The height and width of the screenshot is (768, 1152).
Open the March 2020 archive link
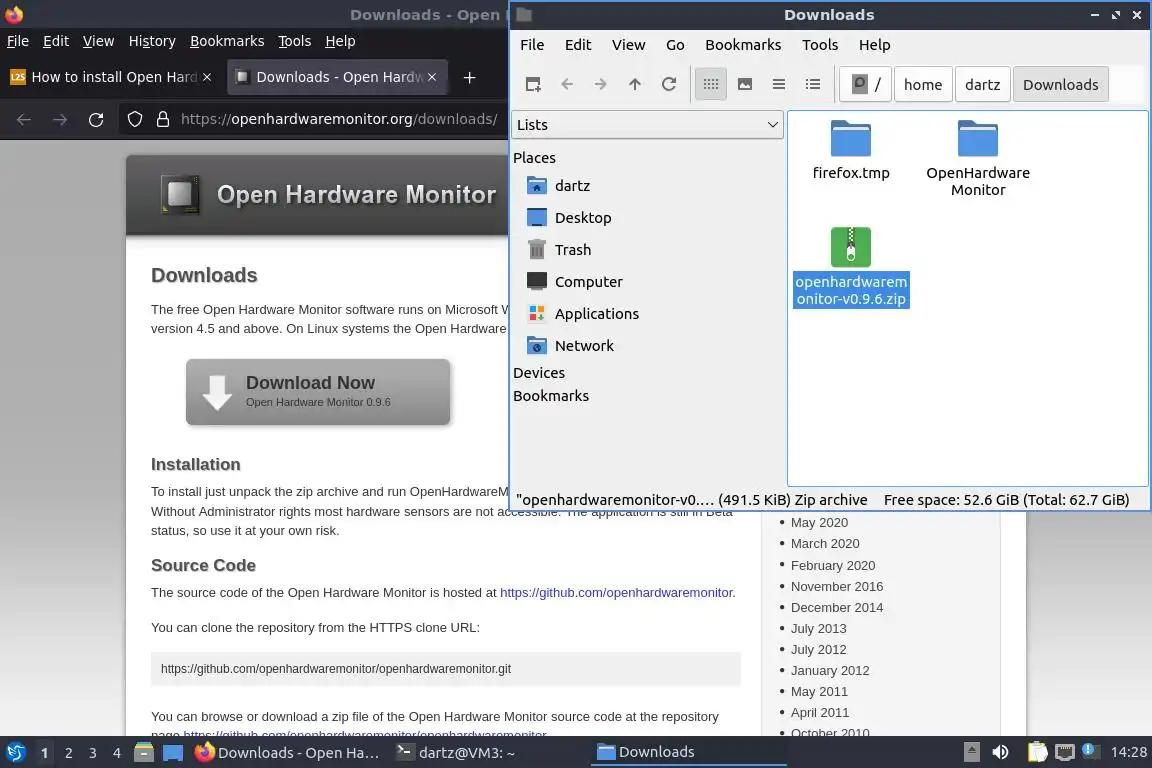point(825,544)
